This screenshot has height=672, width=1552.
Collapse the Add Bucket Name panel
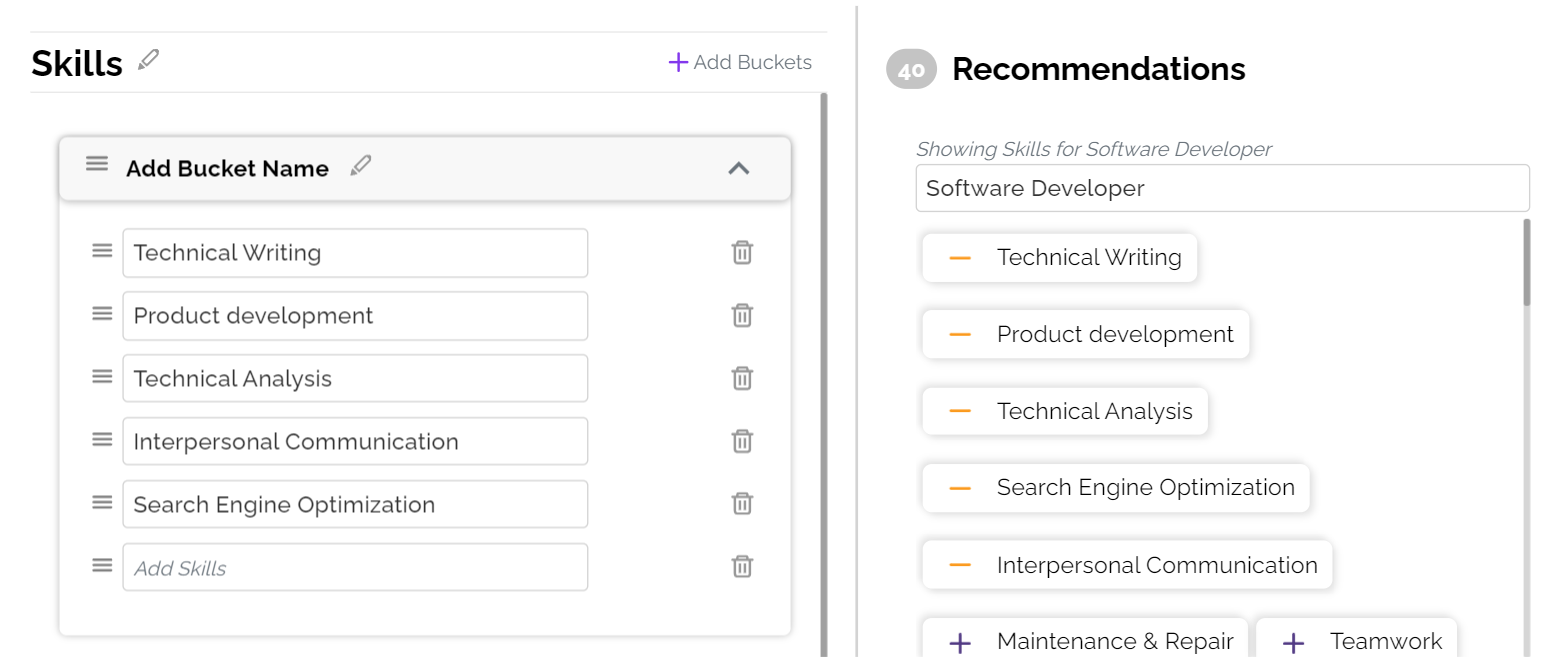coord(738,168)
